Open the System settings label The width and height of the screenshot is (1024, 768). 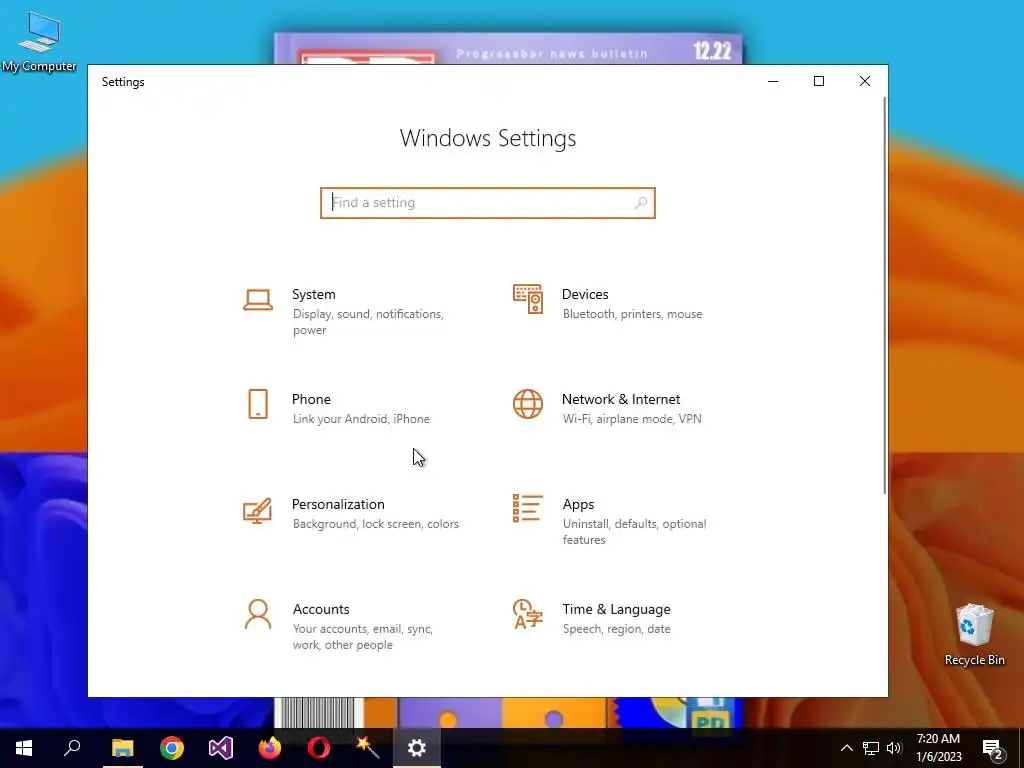(x=313, y=295)
